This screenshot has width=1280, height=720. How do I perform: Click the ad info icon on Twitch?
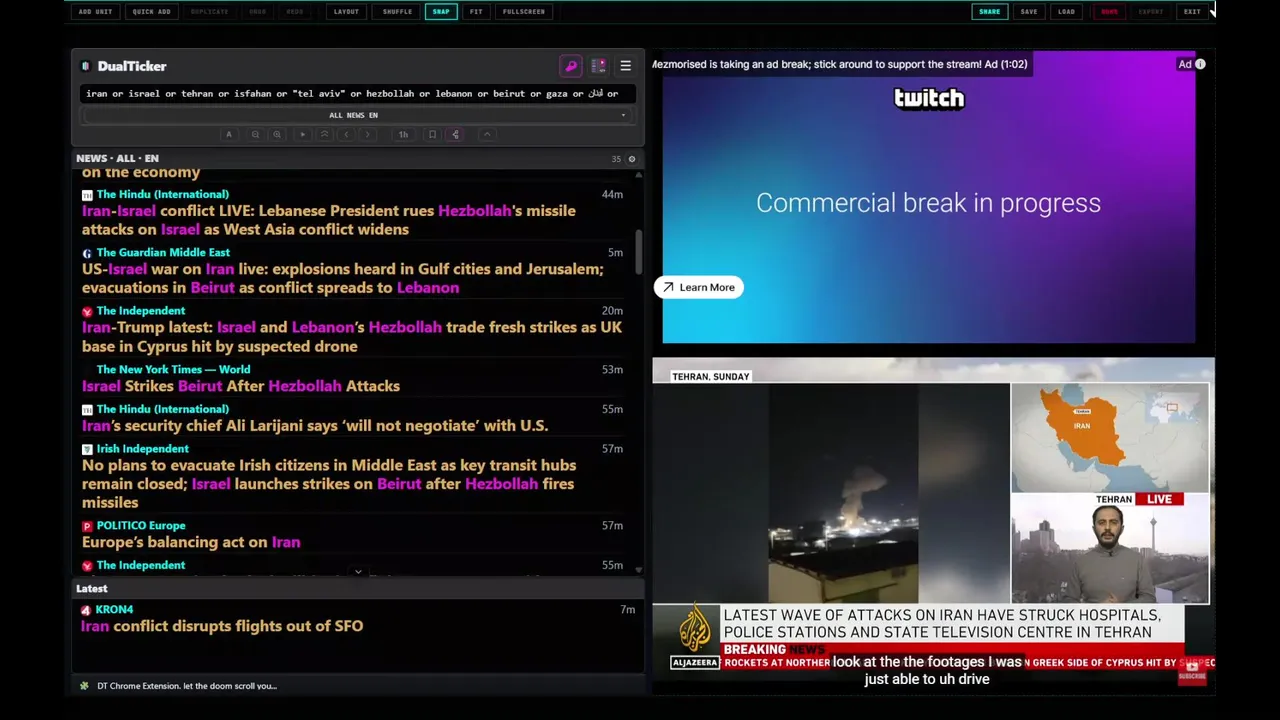point(1200,64)
